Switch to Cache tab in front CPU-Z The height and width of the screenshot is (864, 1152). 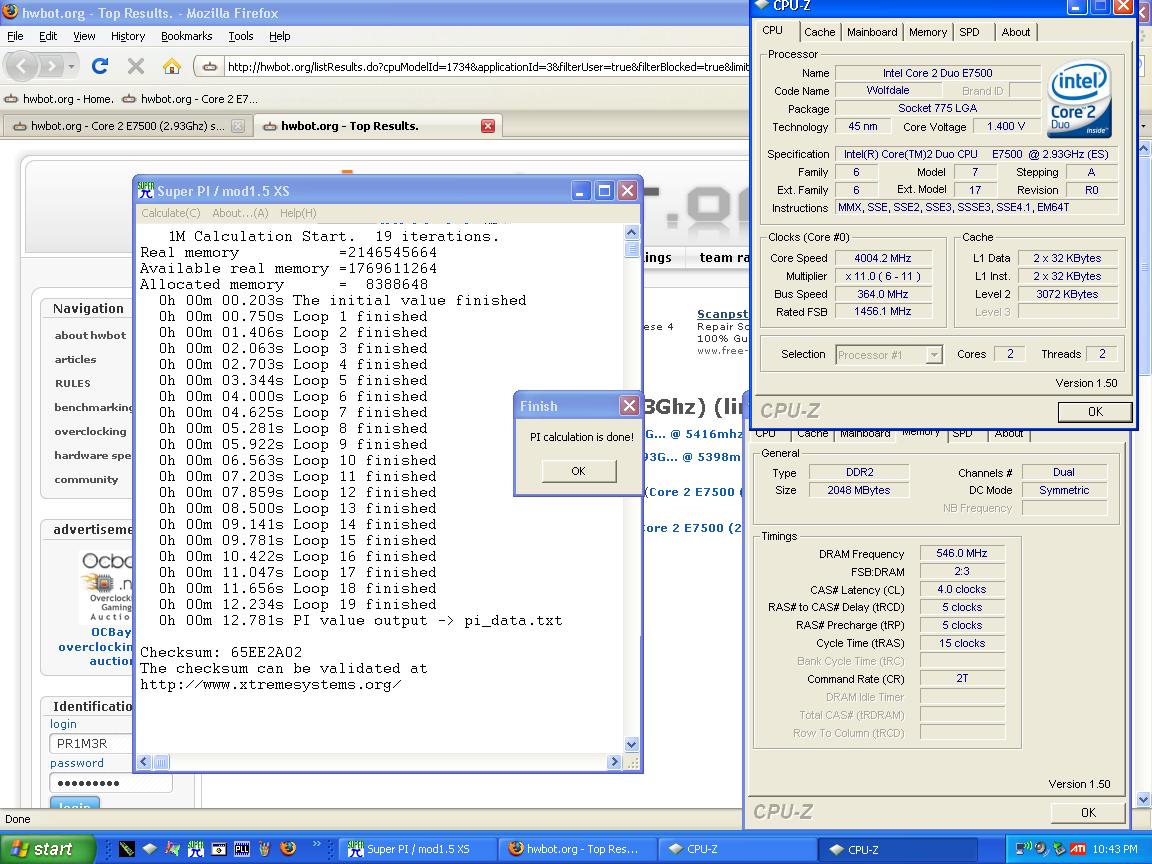pyautogui.click(x=819, y=32)
